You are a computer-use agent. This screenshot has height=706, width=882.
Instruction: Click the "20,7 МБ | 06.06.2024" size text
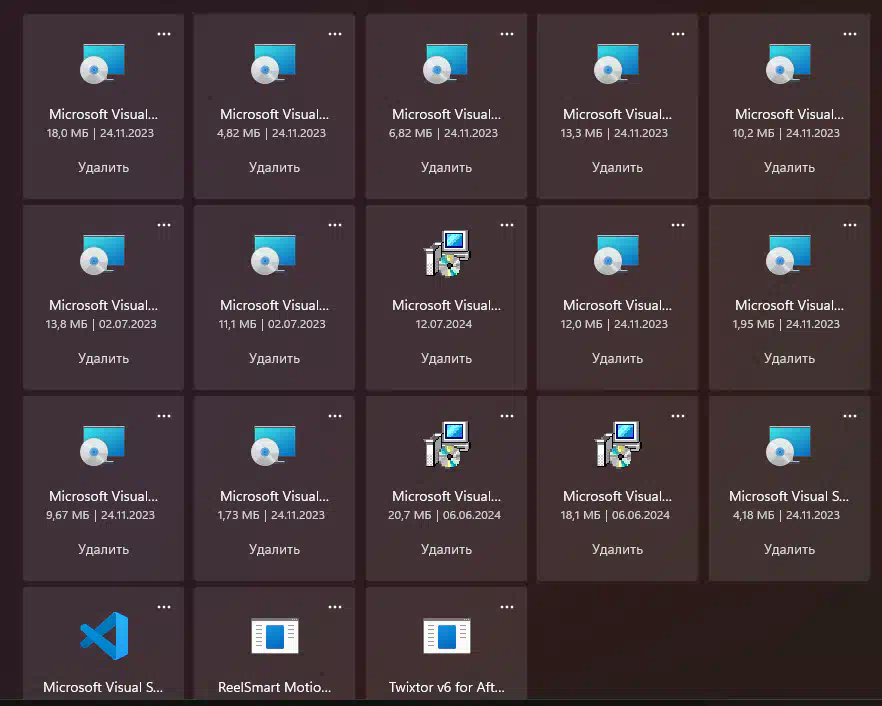pyautogui.click(x=444, y=515)
